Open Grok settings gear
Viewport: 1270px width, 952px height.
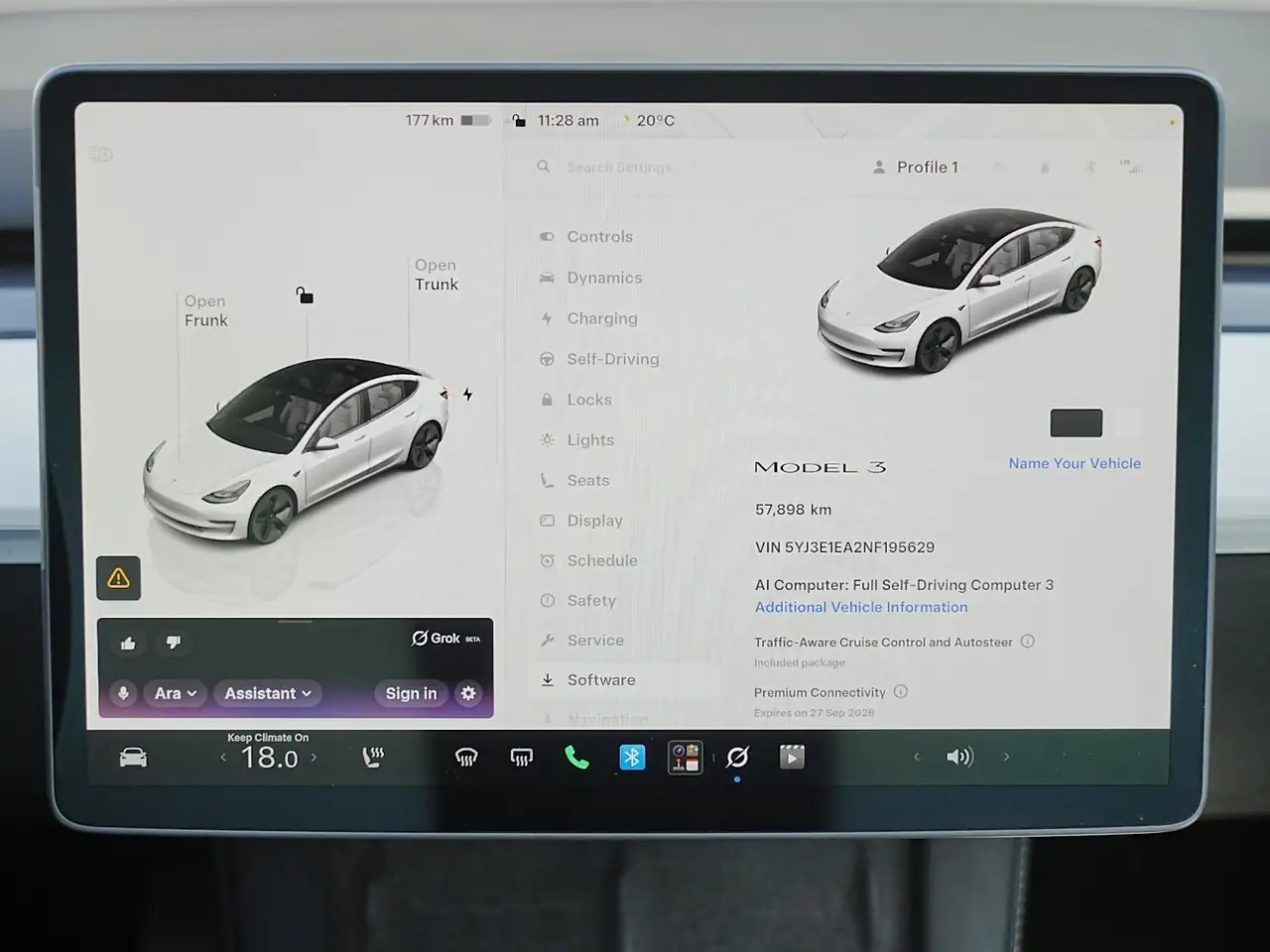point(468,693)
